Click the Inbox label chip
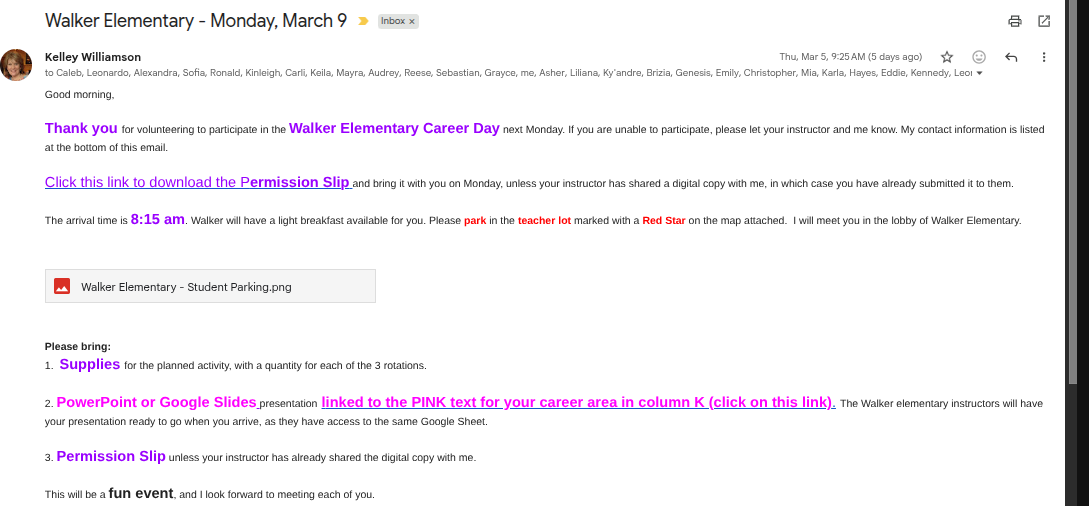Viewport: 1089px width, 506px height. point(393,21)
